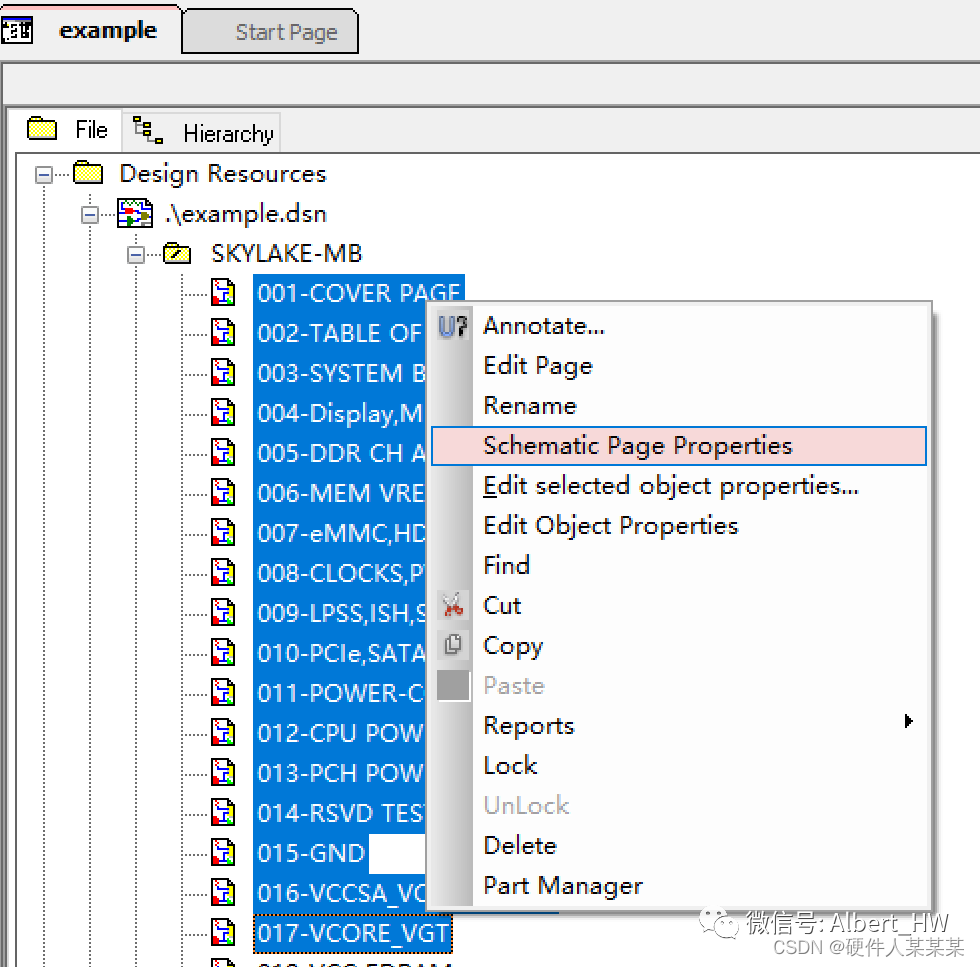Click the File tab folder icon
980x967 pixels.
click(42, 128)
